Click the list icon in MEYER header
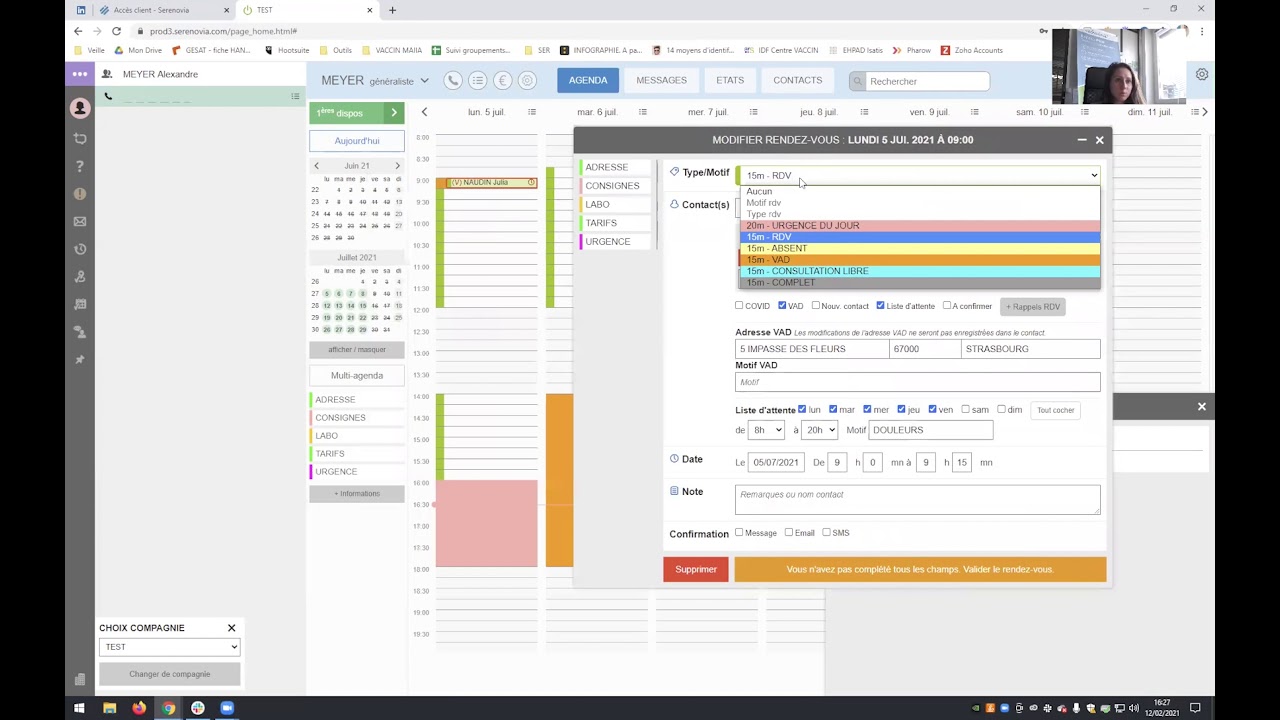This screenshot has height=720, width=1280. tap(478, 81)
